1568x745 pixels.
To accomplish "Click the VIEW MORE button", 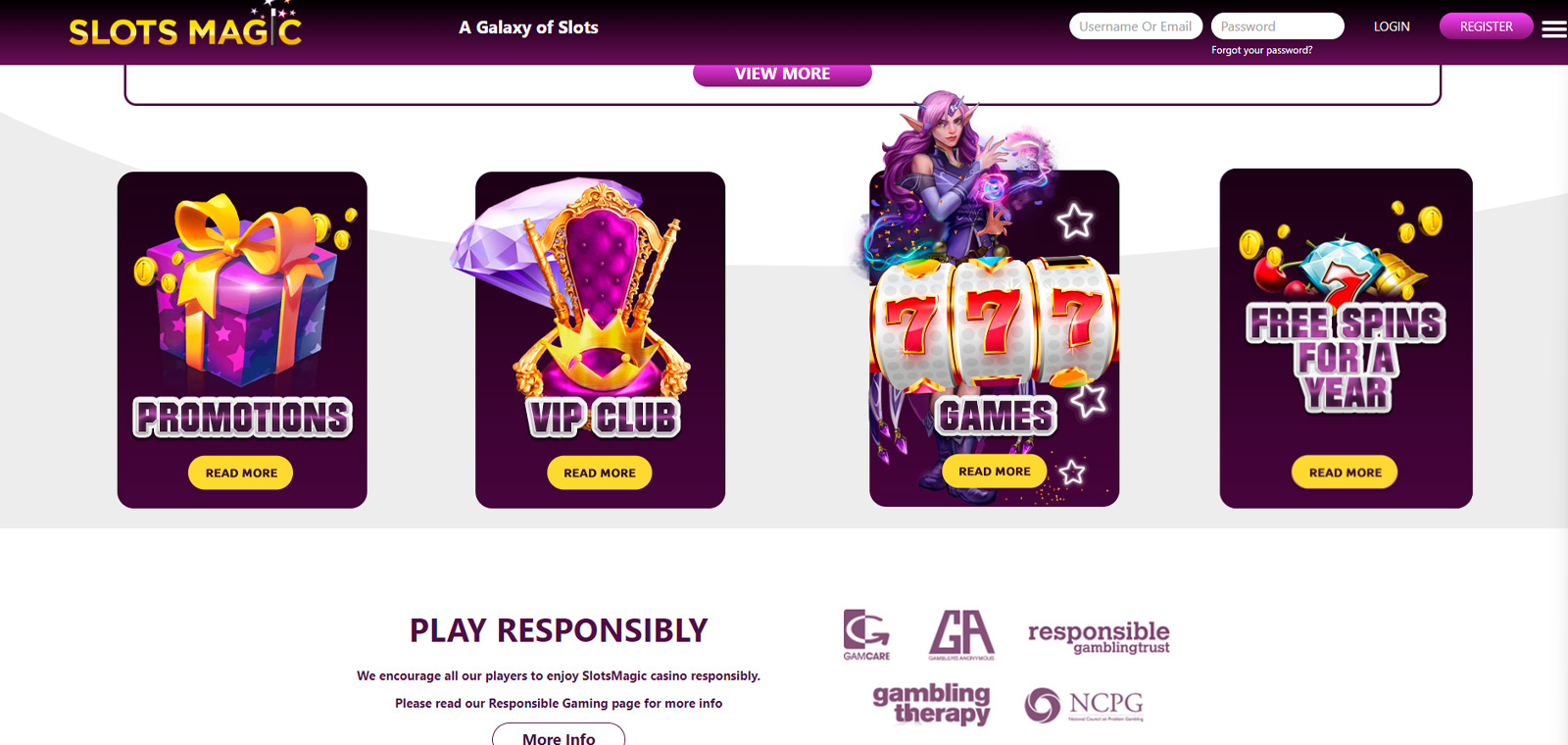I will [782, 74].
